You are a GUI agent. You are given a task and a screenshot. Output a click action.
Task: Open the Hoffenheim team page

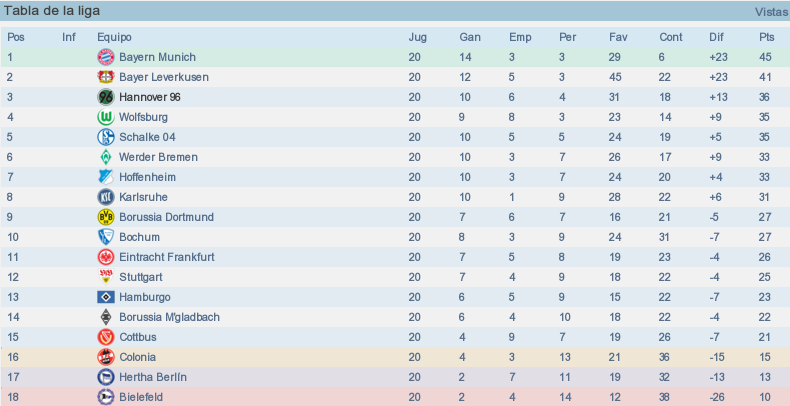click(x=147, y=177)
